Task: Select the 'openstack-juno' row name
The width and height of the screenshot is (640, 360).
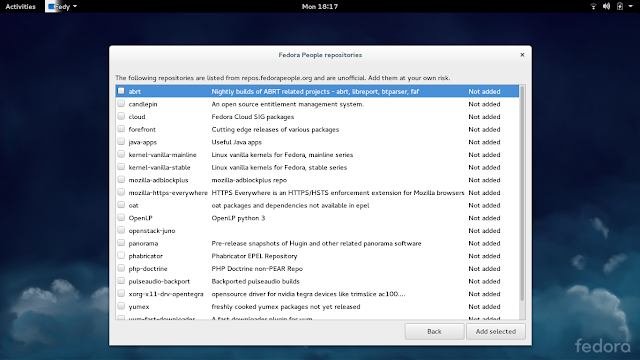Action: pos(152,231)
